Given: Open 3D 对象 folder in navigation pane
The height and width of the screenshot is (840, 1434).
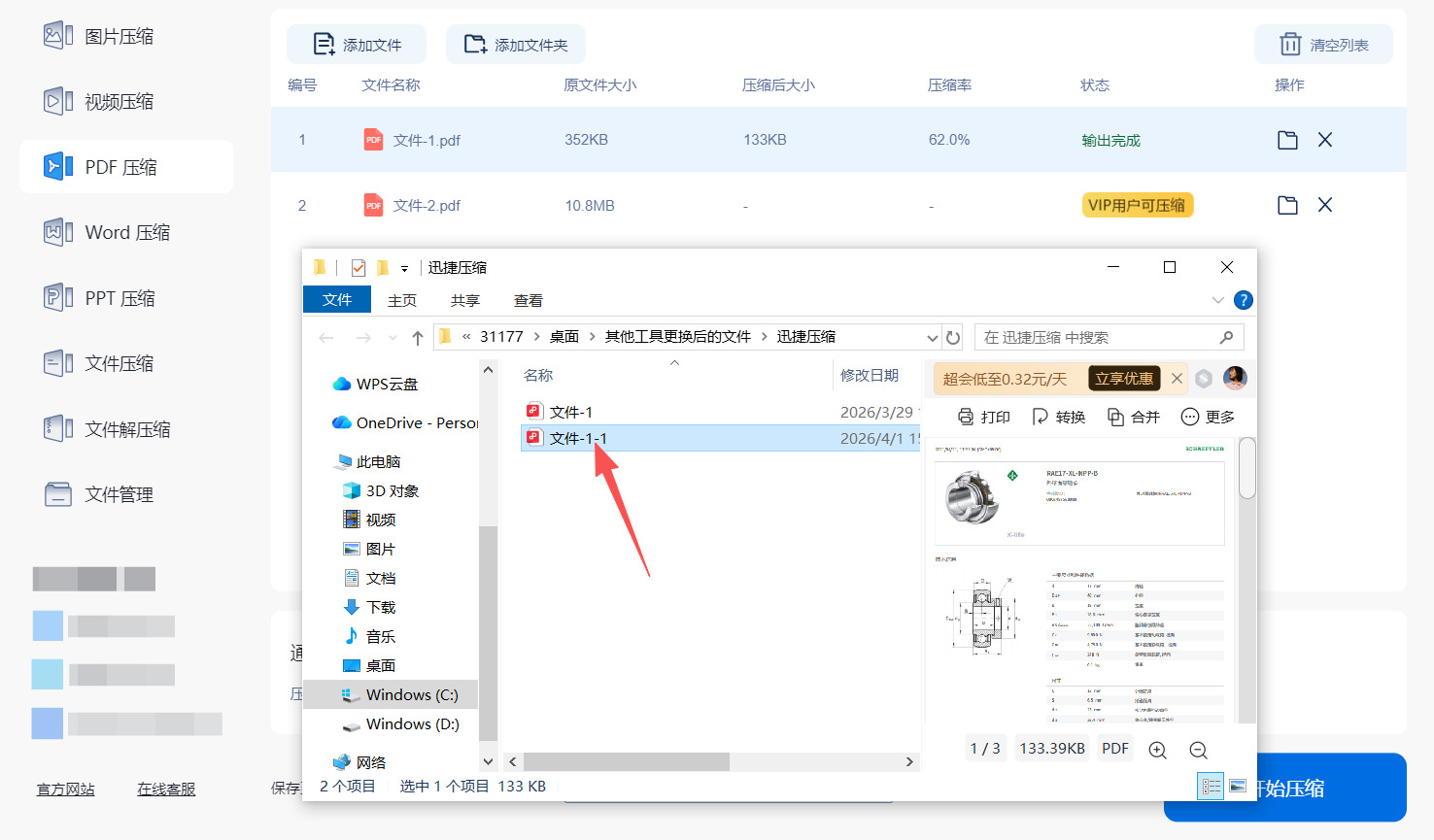Looking at the screenshot, I should [381, 491].
